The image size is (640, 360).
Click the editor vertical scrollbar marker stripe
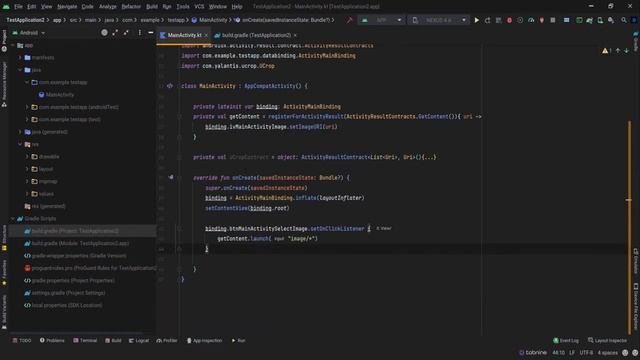tap(629, 200)
